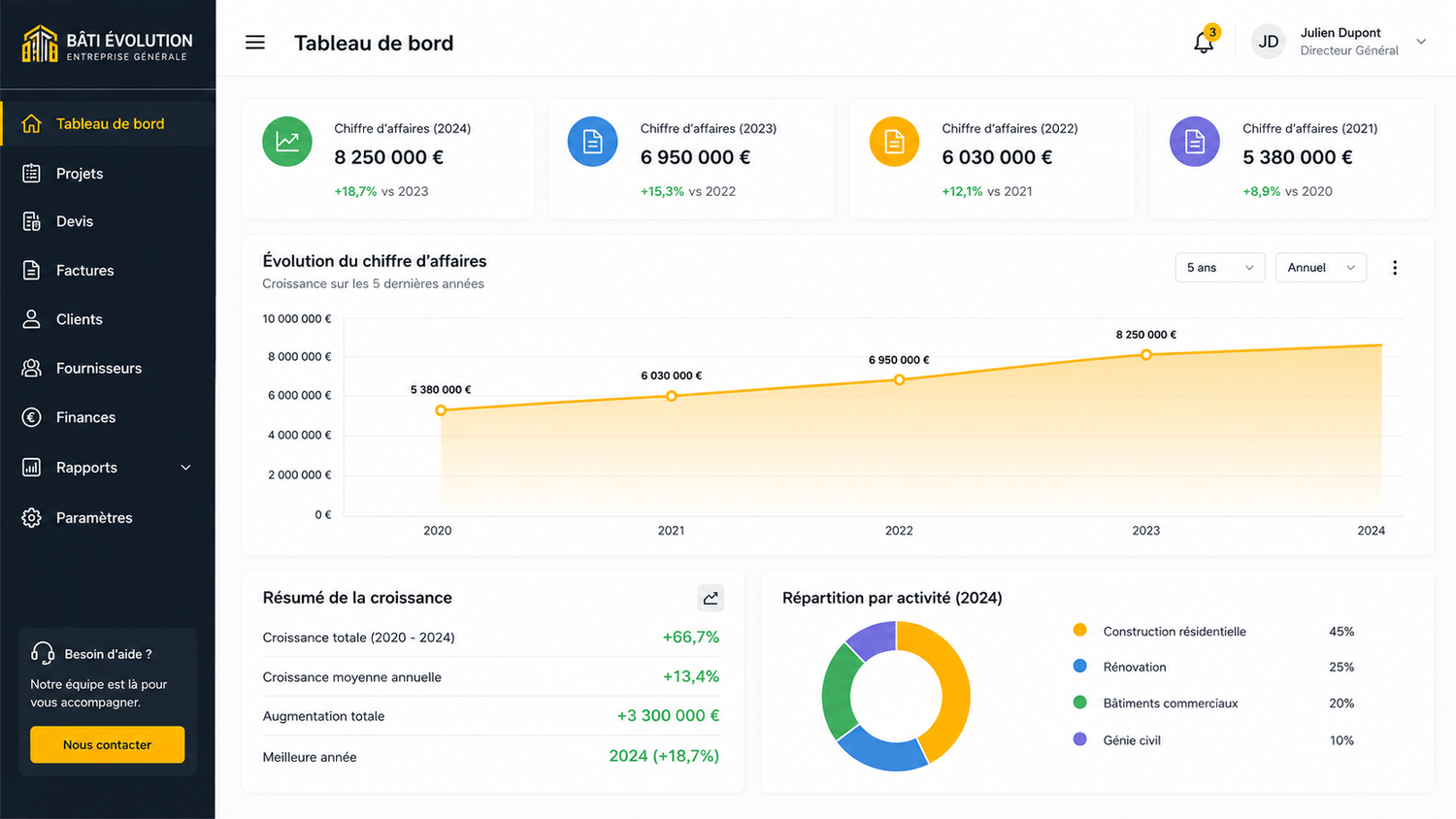
Task: Click the 2021 data point on chart
Action: (671, 396)
